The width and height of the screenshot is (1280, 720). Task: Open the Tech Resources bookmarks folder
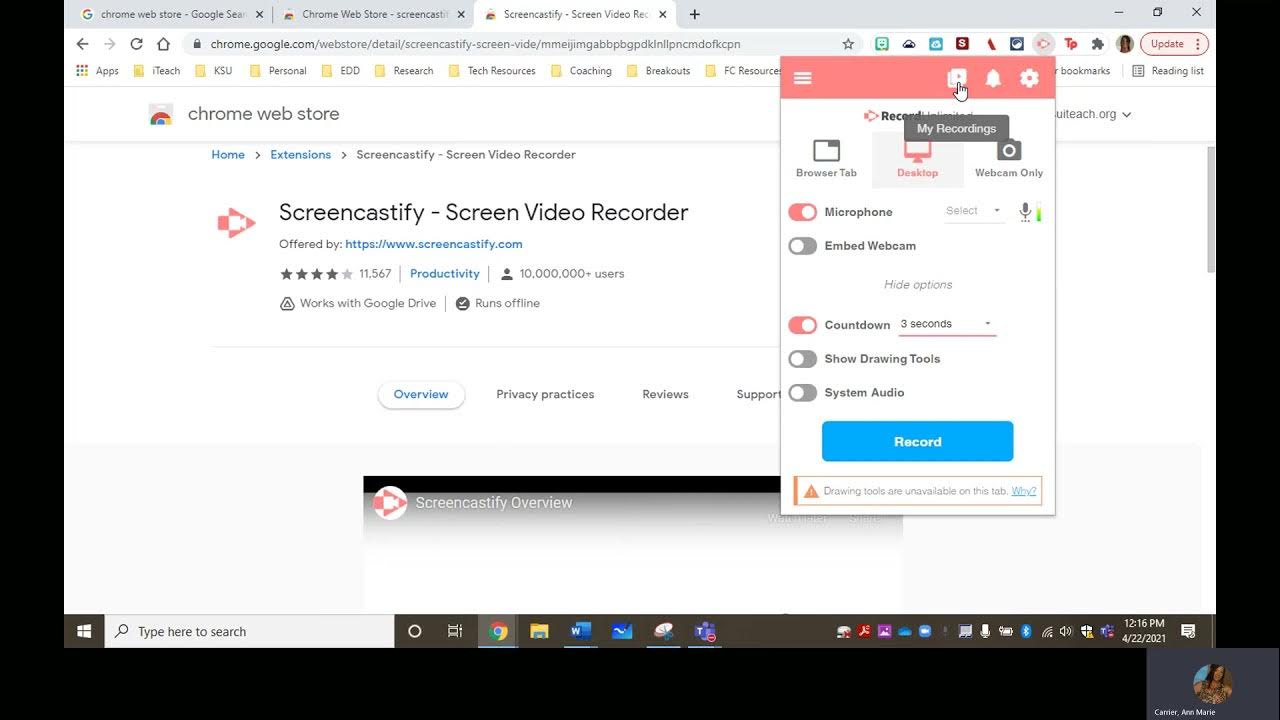(492, 71)
